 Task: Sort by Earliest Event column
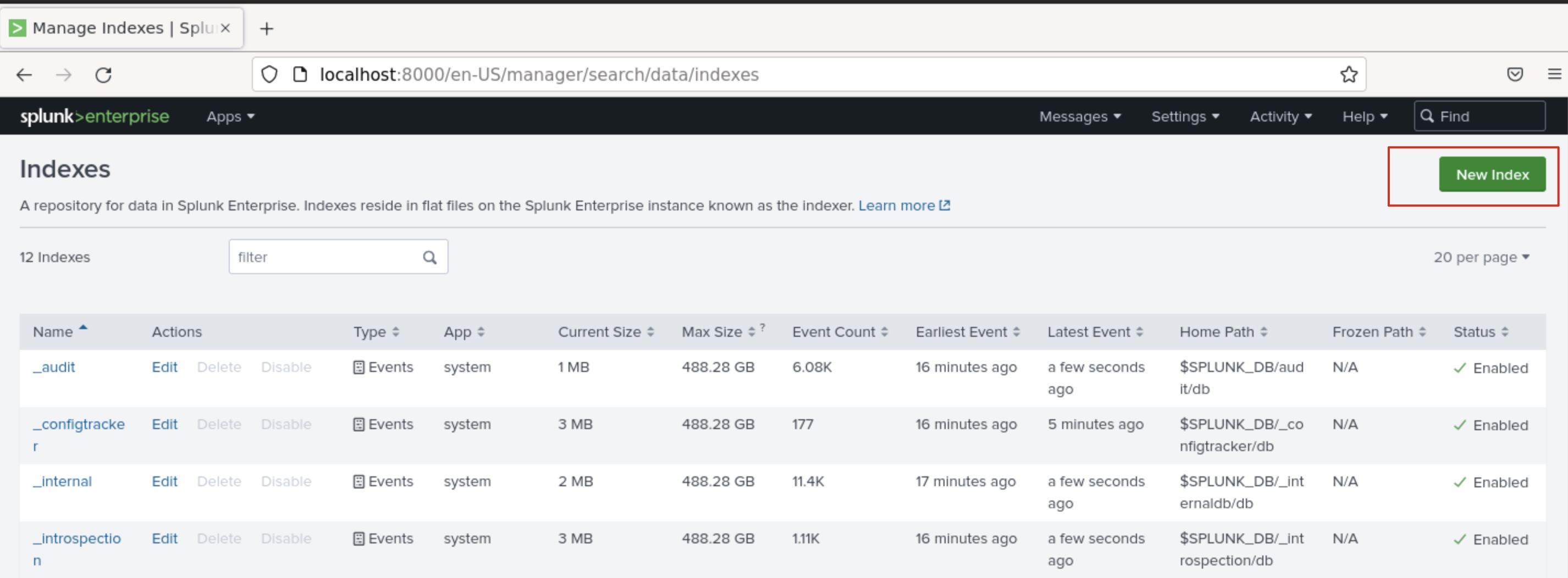pos(968,332)
